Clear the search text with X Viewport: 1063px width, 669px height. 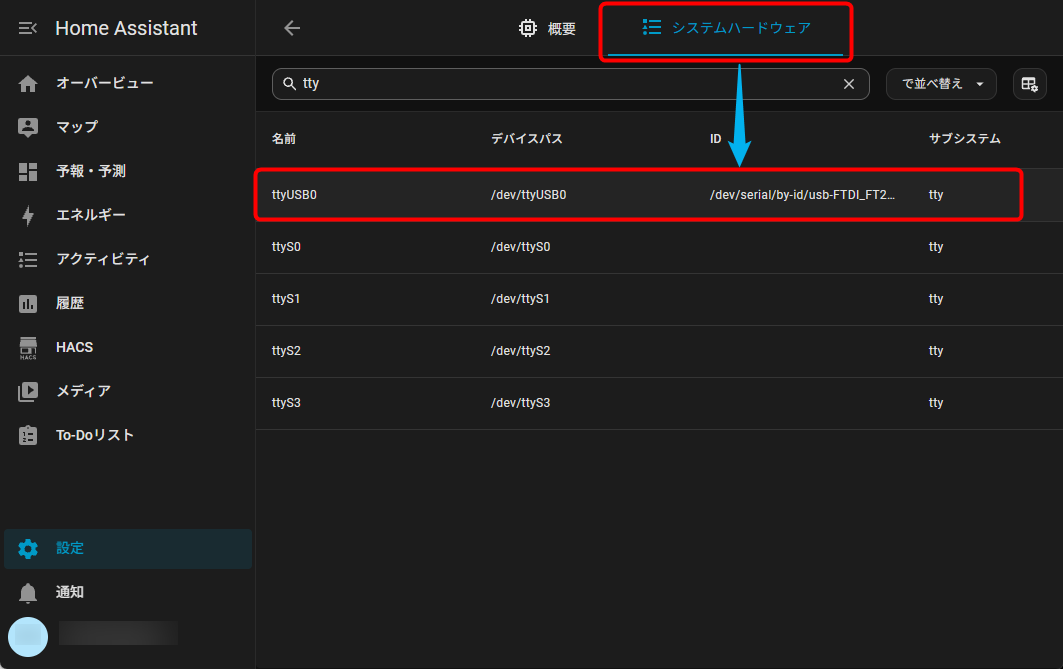(848, 84)
